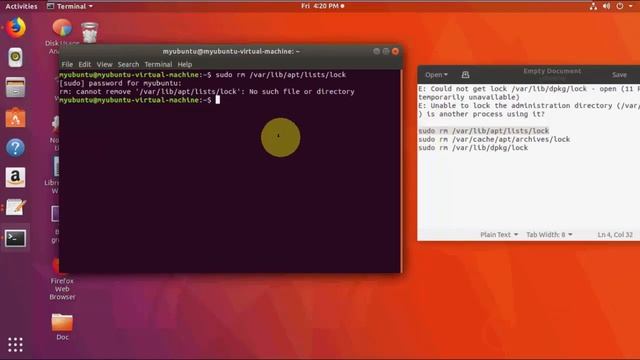
Task: Click the terminal prompt cursor line
Action: point(140,100)
